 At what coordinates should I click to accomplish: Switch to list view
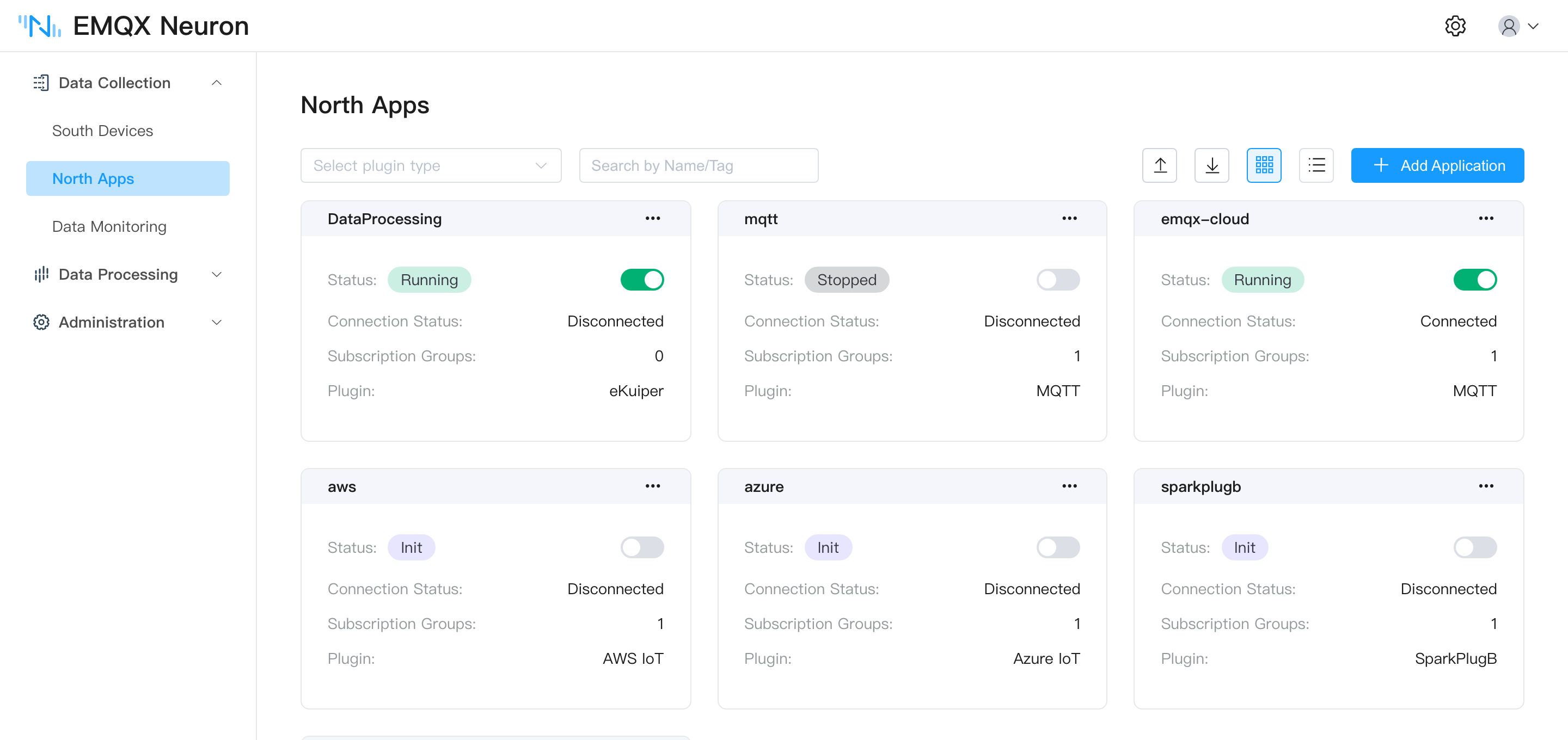(x=1316, y=165)
